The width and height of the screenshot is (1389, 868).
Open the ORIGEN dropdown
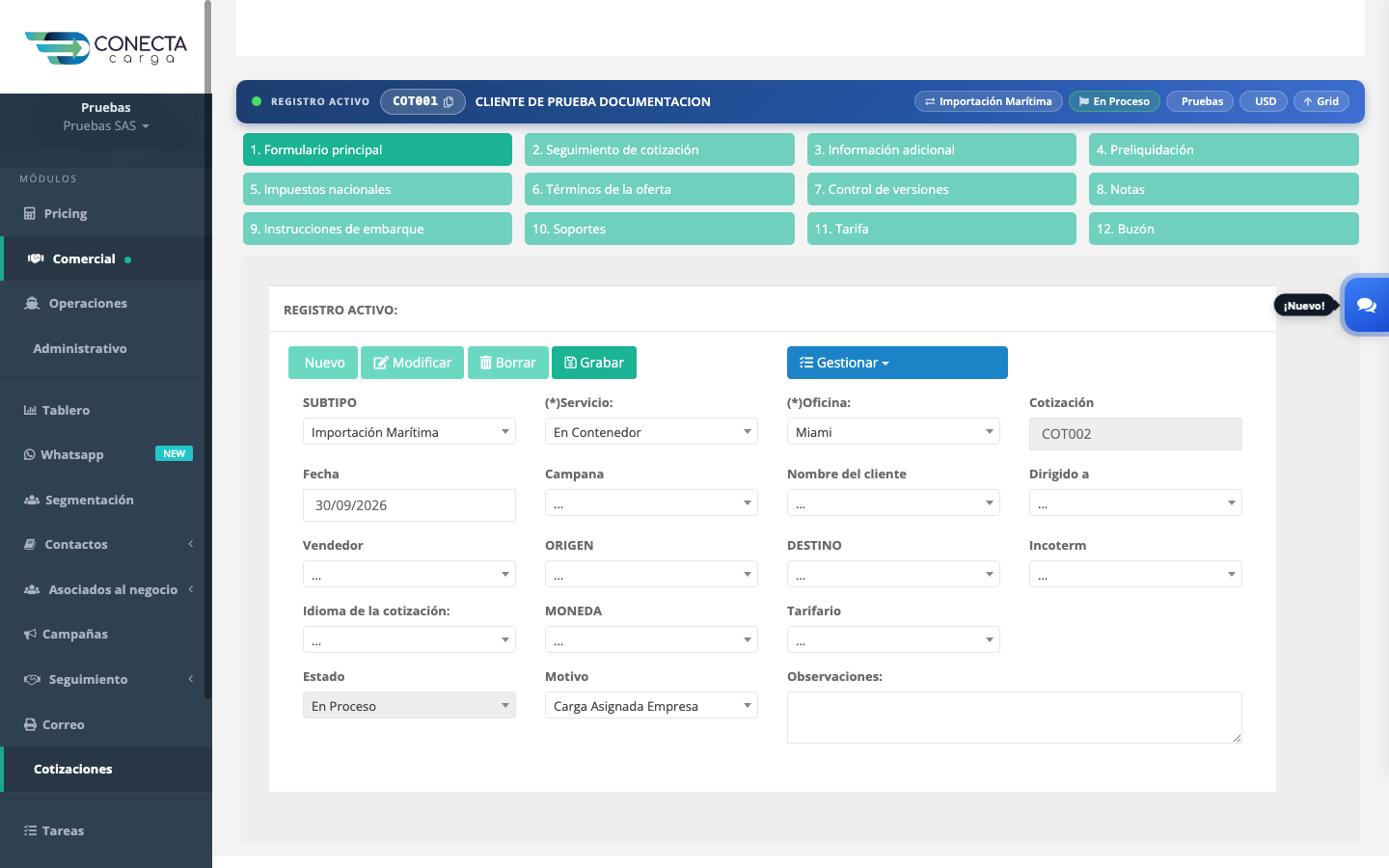[651, 574]
